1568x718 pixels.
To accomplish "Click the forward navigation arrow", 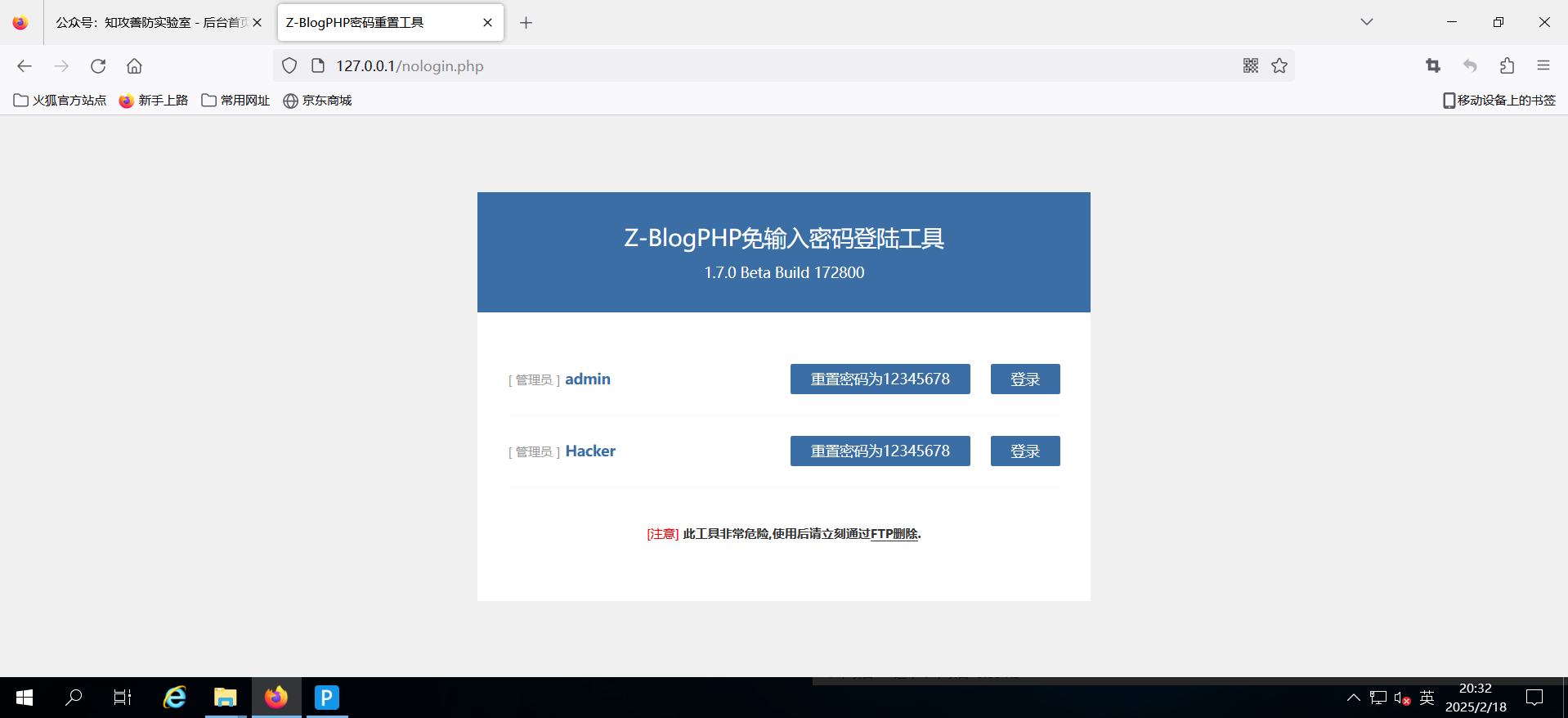I will click(x=61, y=66).
